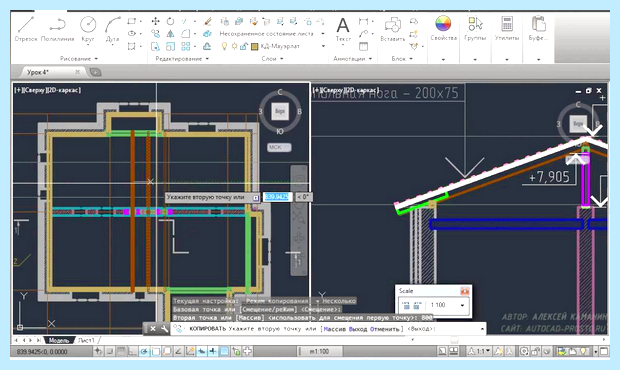Screen dimensions: 620x370
Task: Toggle object snap in status bar
Action: coord(156,351)
